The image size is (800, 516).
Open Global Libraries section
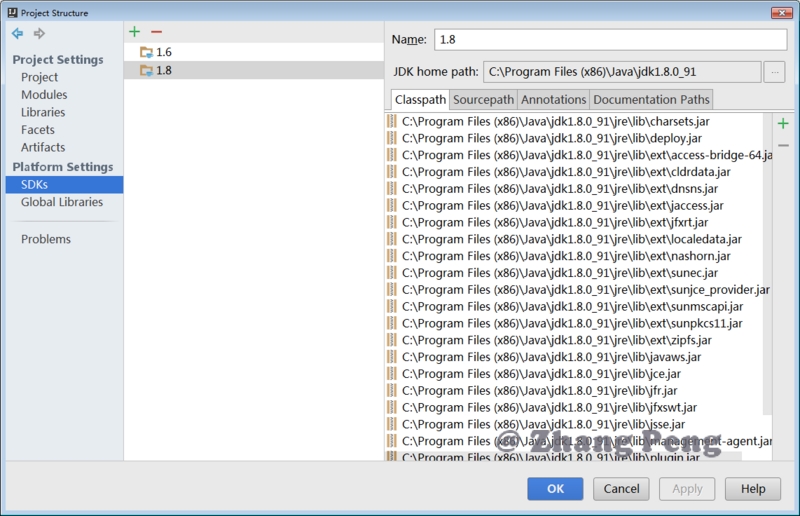[x=62, y=202]
